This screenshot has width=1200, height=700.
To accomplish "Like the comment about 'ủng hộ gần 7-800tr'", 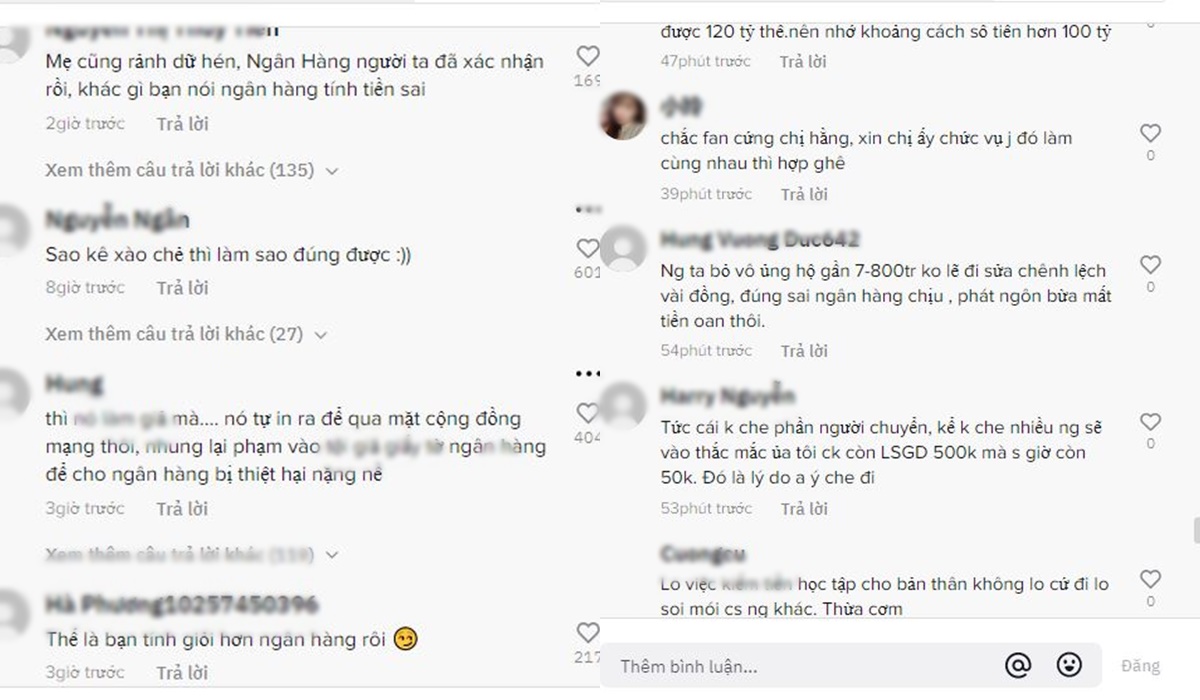I will click(1151, 265).
